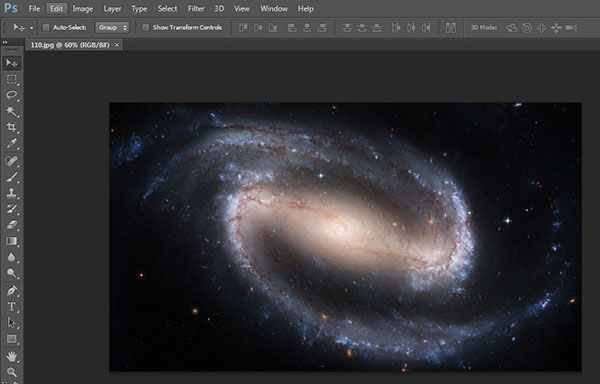Open the Help menu

pyautogui.click(x=306, y=8)
